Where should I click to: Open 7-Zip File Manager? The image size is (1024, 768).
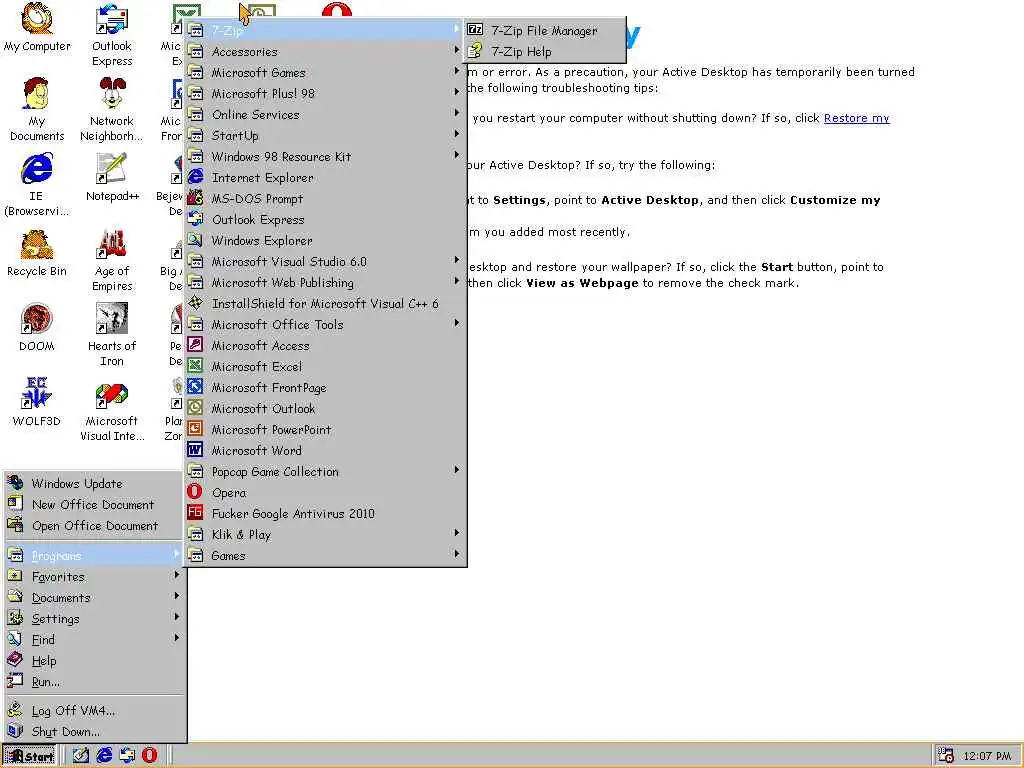(545, 30)
